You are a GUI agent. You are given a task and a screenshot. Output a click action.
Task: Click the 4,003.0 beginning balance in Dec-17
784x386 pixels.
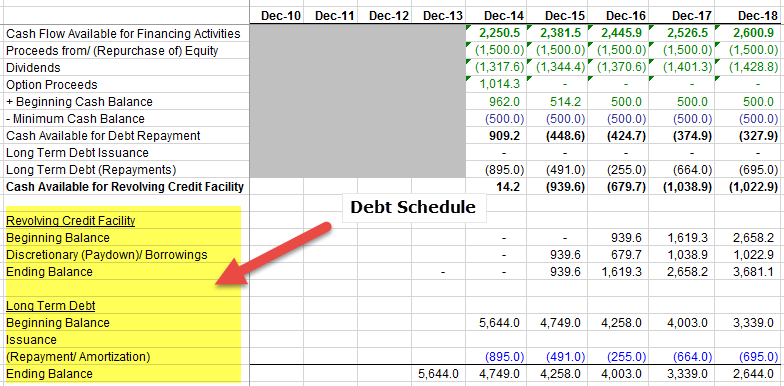[688, 322]
